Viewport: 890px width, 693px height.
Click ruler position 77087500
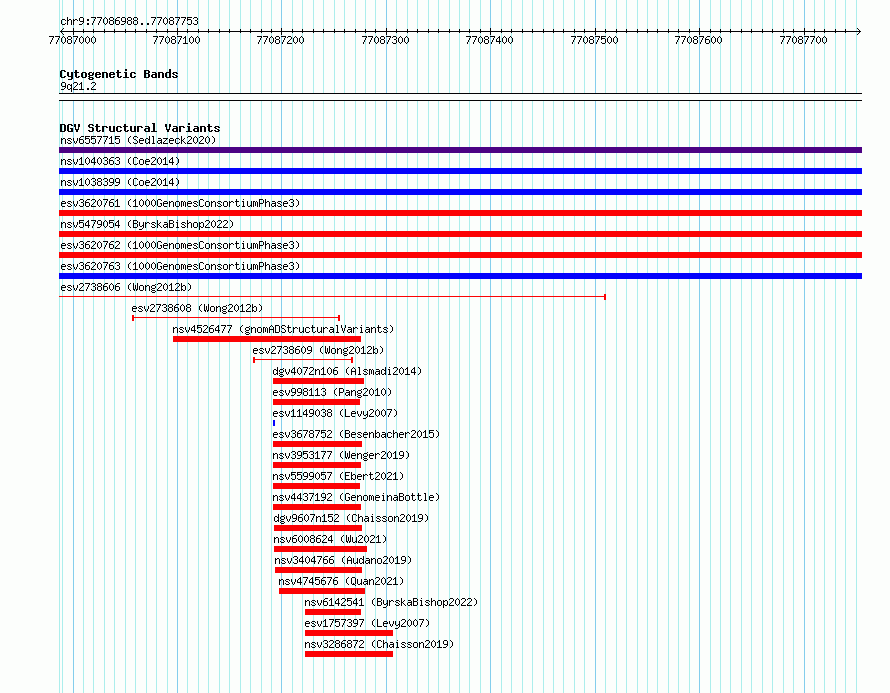point(594,40)
